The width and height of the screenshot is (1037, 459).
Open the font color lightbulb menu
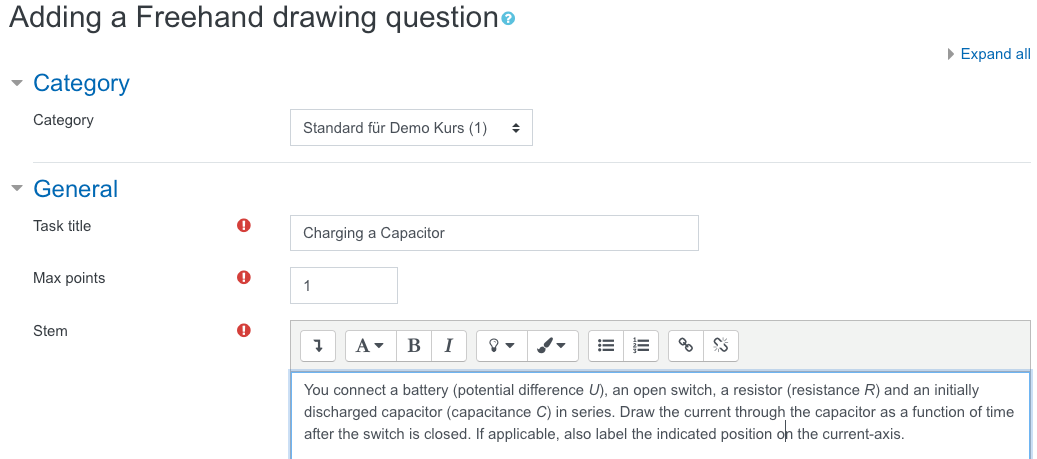click(501, 346)
